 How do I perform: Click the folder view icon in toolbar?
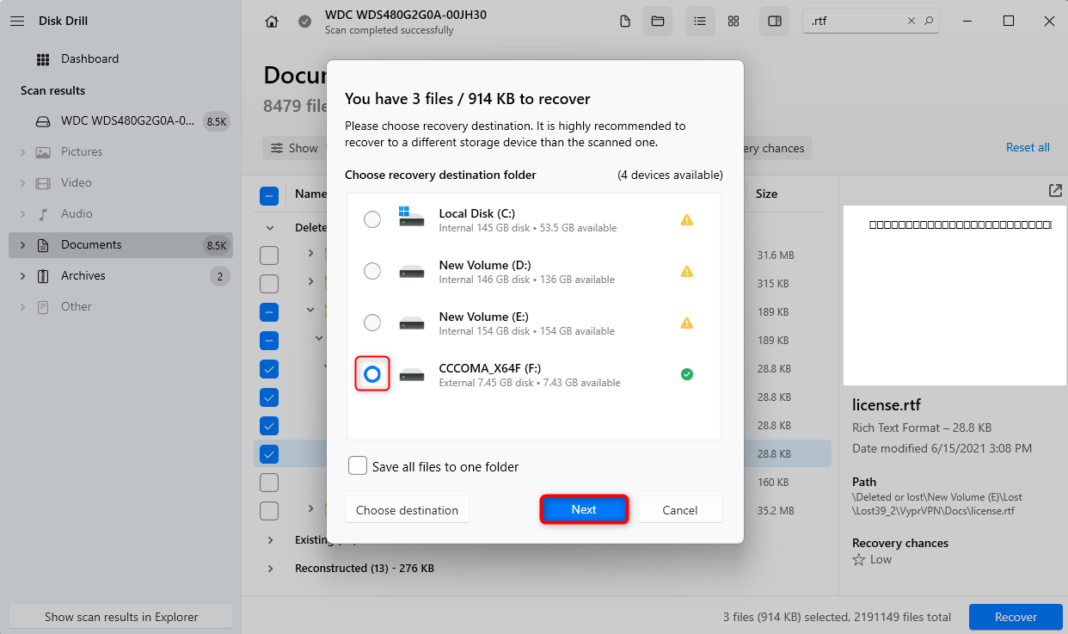[x=657, y=20]
